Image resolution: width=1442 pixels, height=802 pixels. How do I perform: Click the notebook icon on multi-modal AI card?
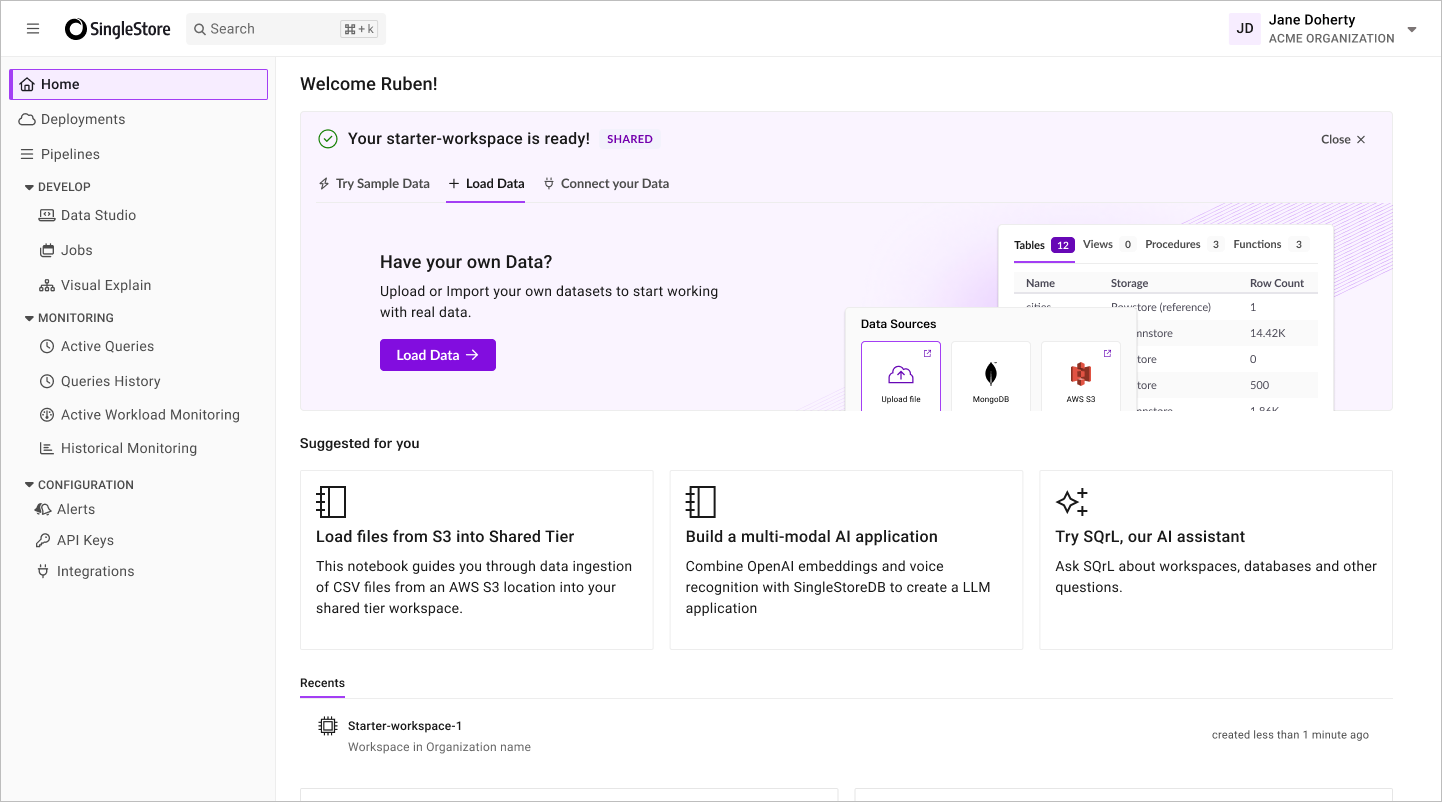(x=701, y=502)
